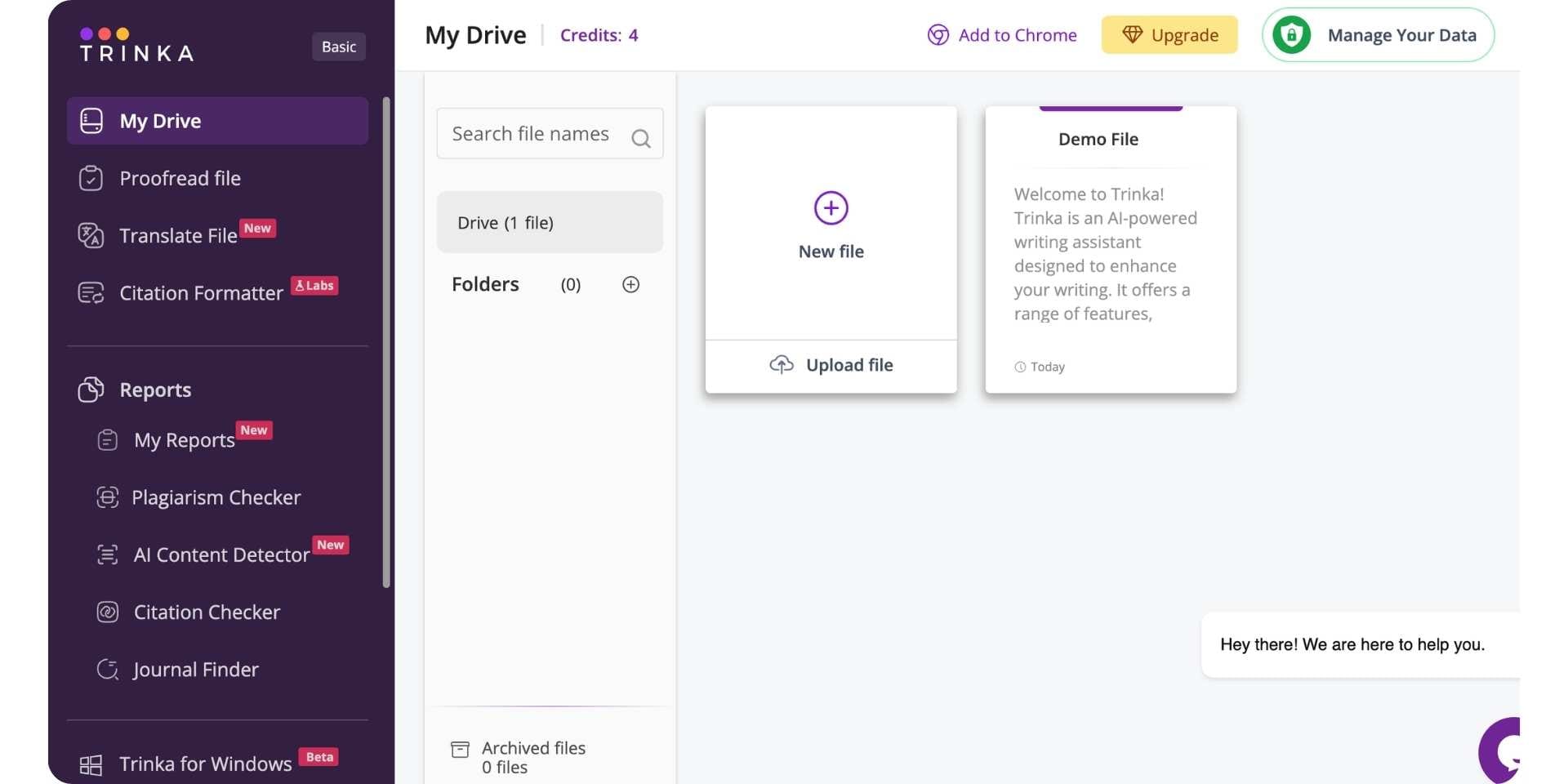Click the cloud upload icon
The image size is (1568, 784).
point(782,364)
